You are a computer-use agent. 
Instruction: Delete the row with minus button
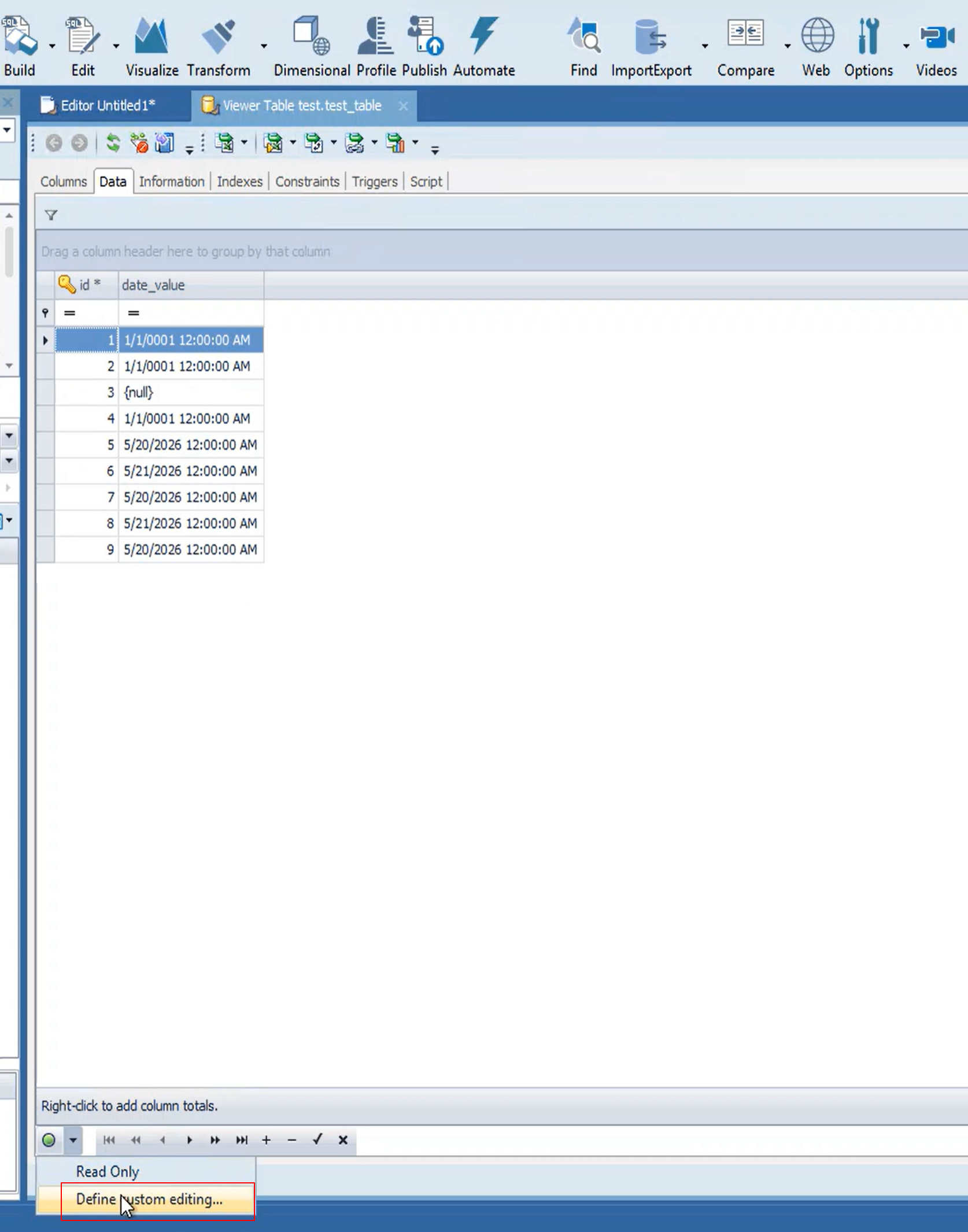point(292,1139)
